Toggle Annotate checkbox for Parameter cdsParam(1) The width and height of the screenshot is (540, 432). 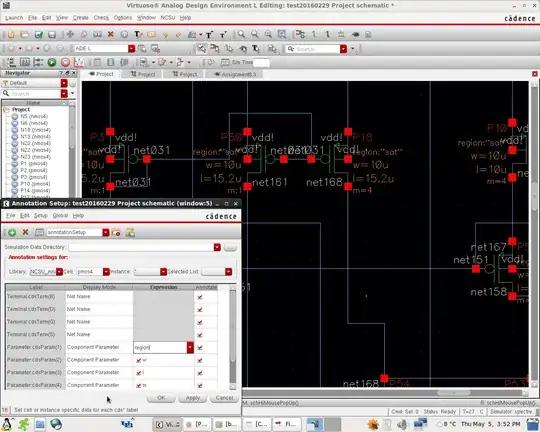(x=200, y=348)
